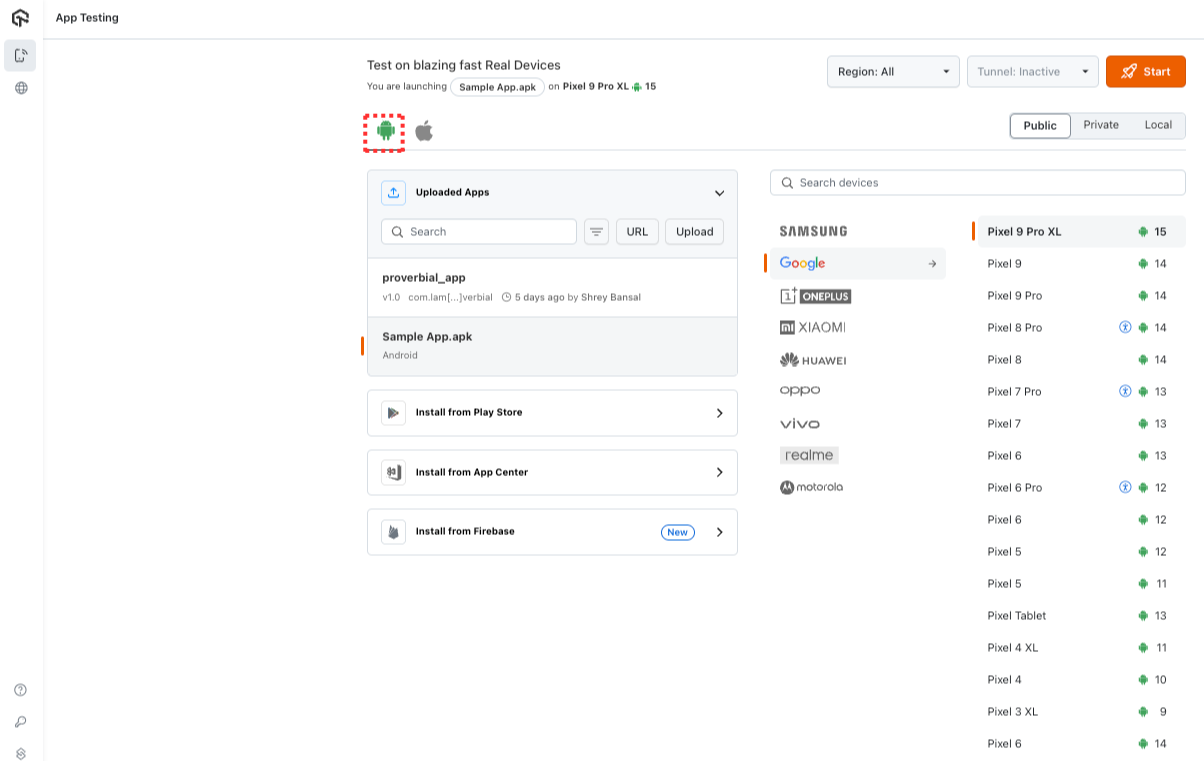The height and width of the screenshot is (761, 1204).
Task: Click the globe icon in left sidebar
Action: pos(19,87)
